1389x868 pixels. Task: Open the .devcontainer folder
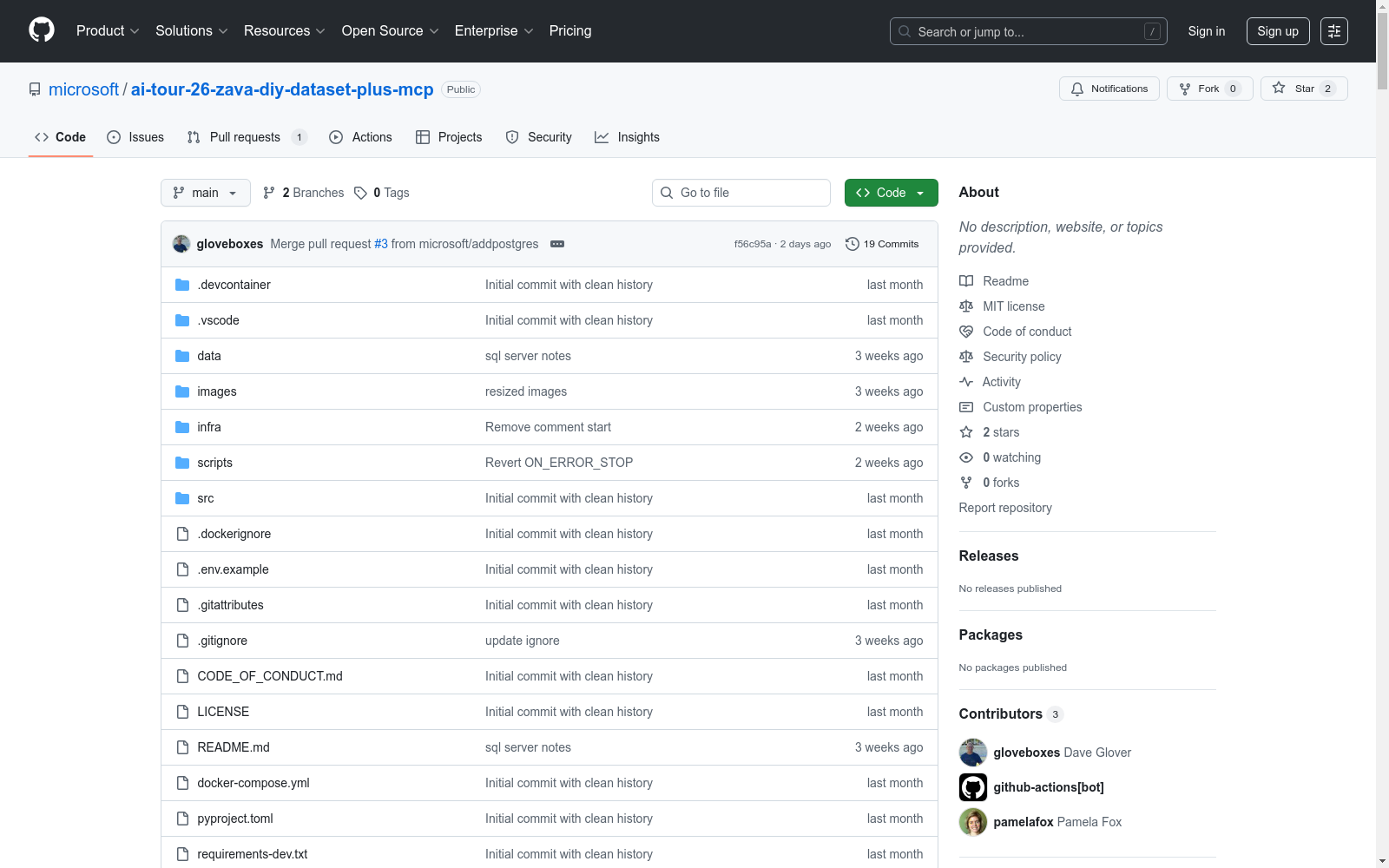(234, 285)
